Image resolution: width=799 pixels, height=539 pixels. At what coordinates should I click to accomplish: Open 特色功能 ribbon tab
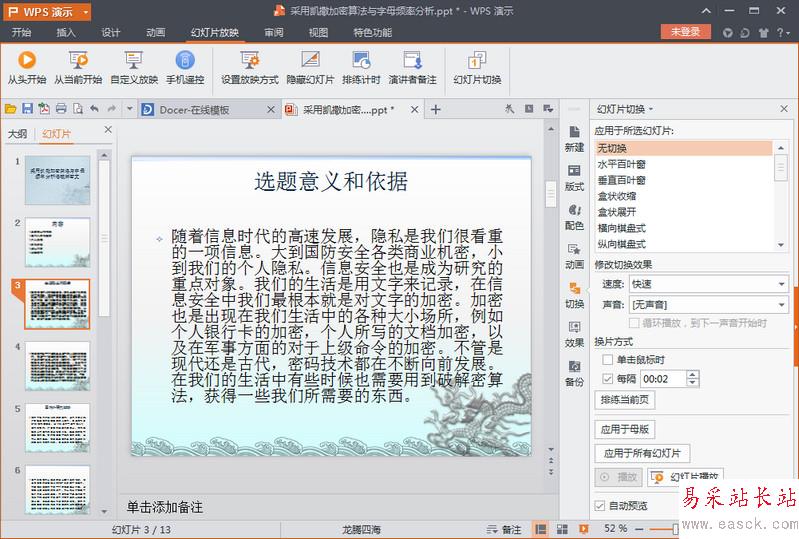(x=372, y=33)
